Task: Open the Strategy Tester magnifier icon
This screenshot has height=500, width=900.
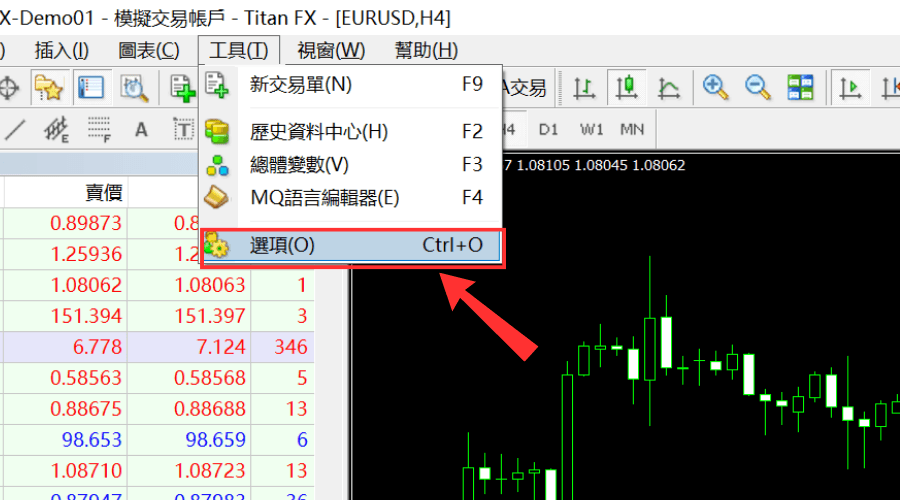Action: (x=134, y=88)
